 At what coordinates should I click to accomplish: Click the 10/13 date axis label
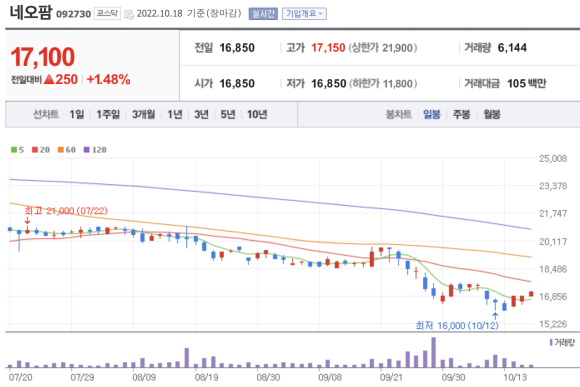[x=515, y=377]
